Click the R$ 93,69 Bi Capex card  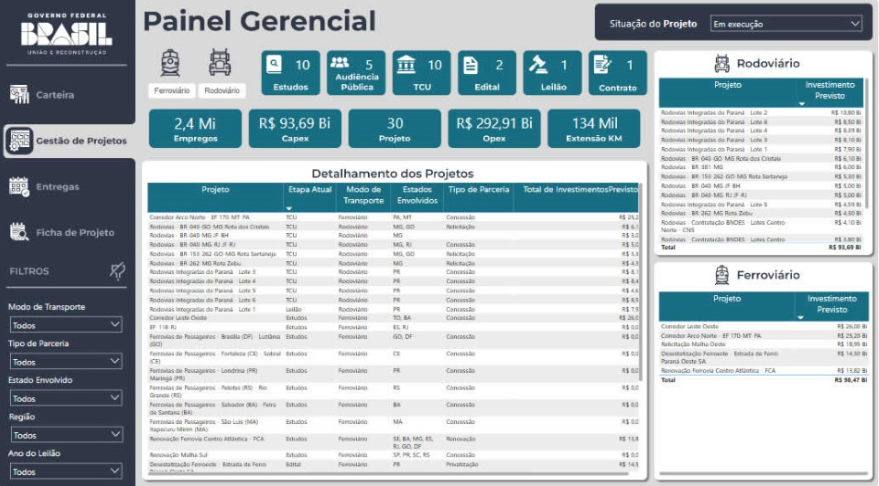(x=295, y=129)
